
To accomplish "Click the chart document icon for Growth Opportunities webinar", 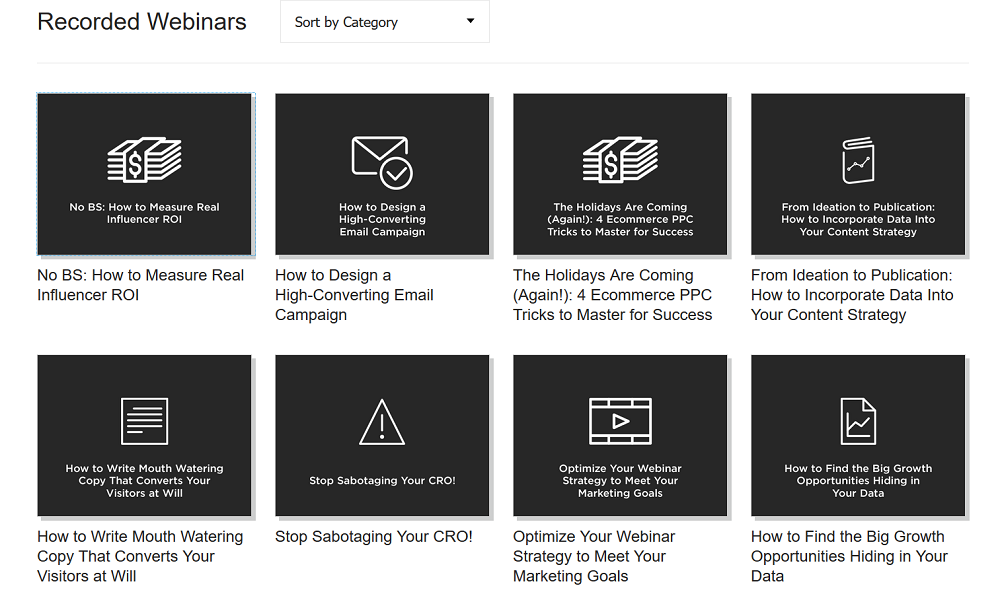I will tap(858, 421).
